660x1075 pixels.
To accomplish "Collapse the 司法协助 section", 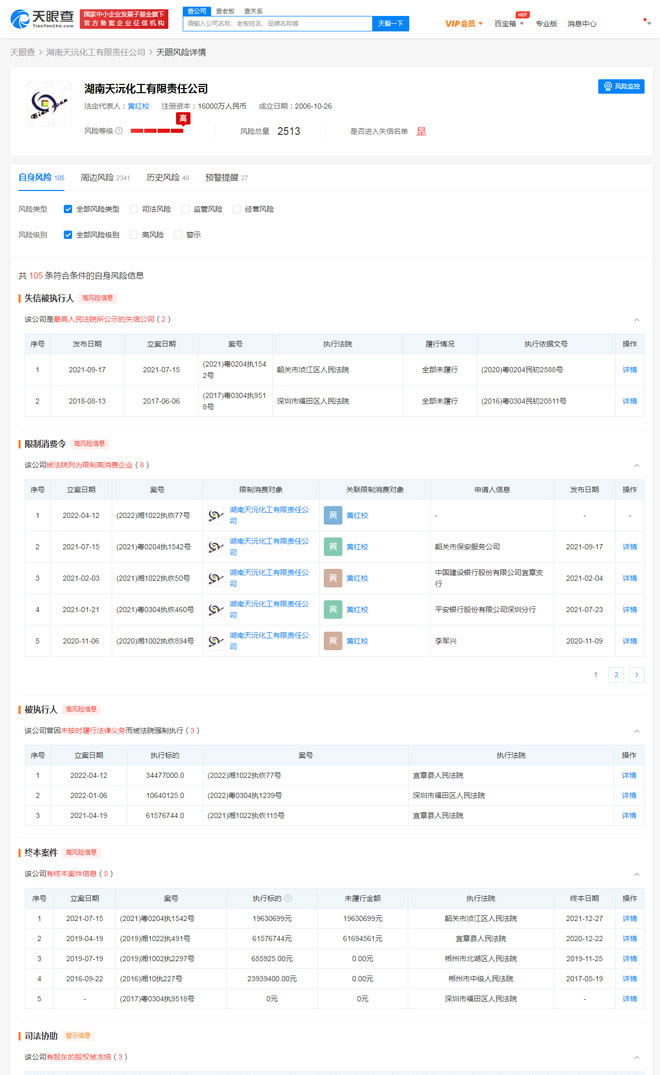I will [637, 1057].
